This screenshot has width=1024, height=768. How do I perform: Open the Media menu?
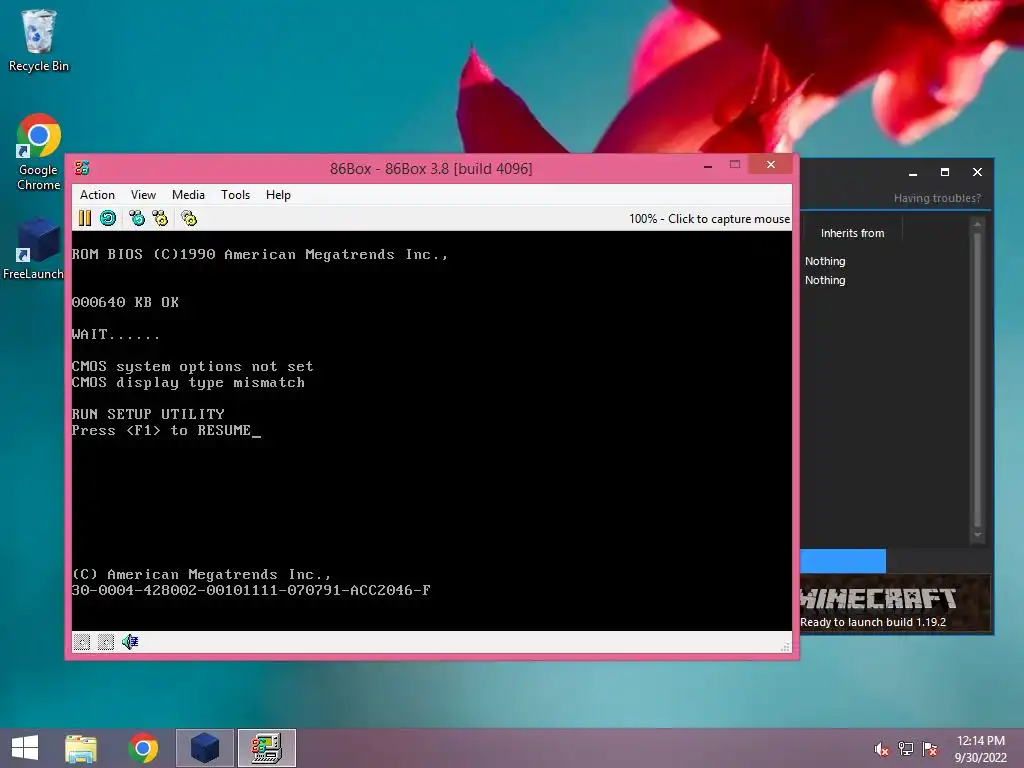click(188, 195)
